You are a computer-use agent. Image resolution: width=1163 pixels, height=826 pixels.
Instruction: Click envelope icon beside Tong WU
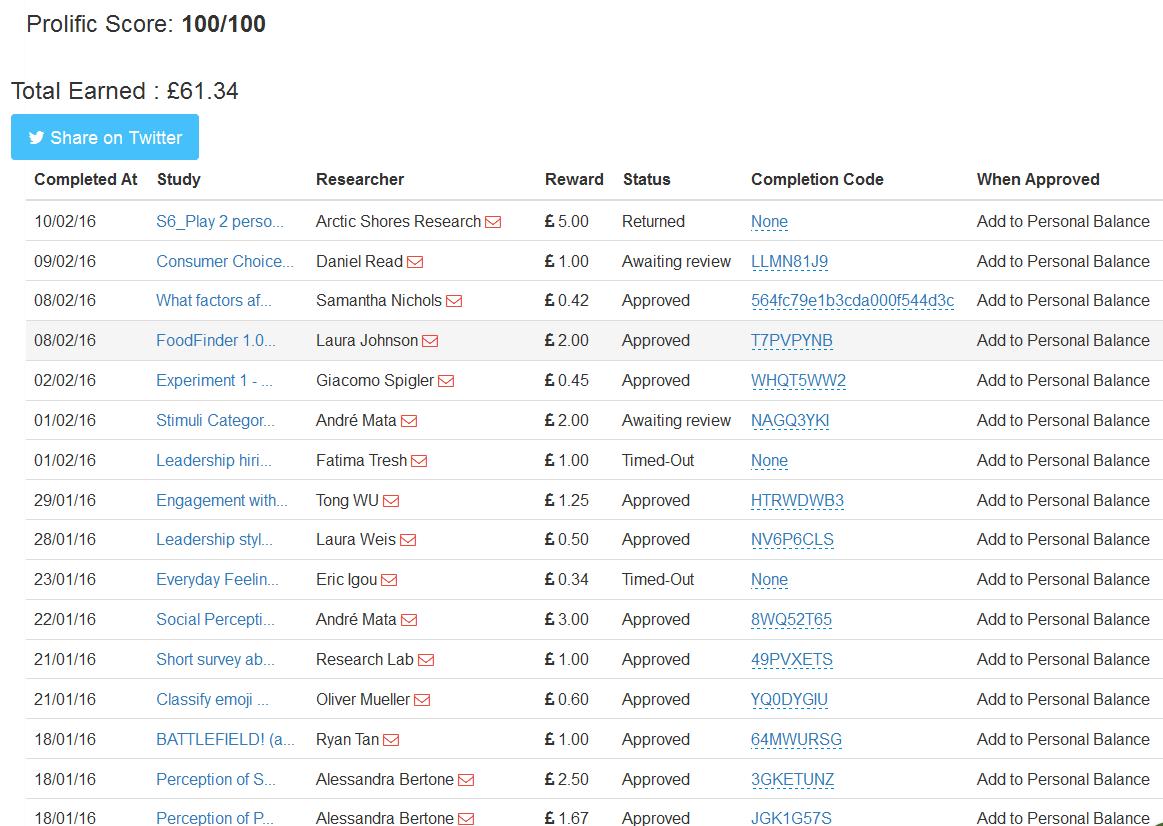coord(391,501)
